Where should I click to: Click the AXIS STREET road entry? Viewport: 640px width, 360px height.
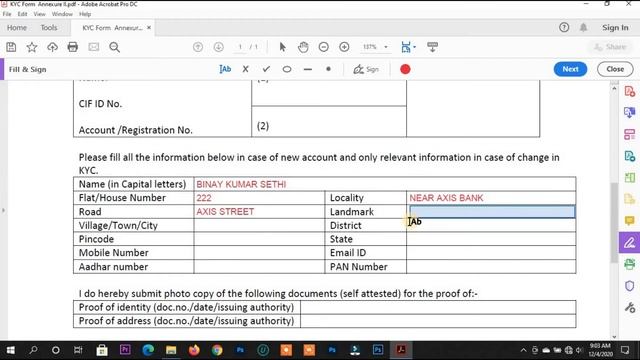225,211
